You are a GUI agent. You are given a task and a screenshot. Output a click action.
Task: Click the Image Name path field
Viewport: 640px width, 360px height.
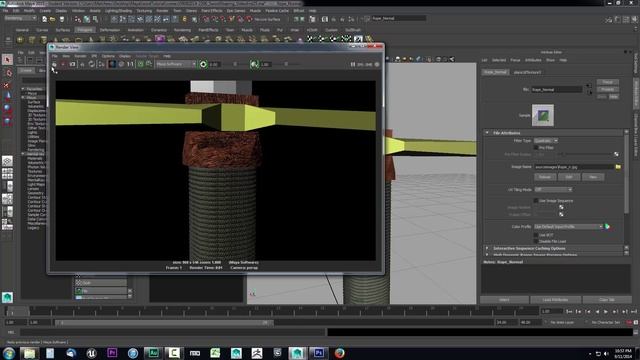pos(574,167)
